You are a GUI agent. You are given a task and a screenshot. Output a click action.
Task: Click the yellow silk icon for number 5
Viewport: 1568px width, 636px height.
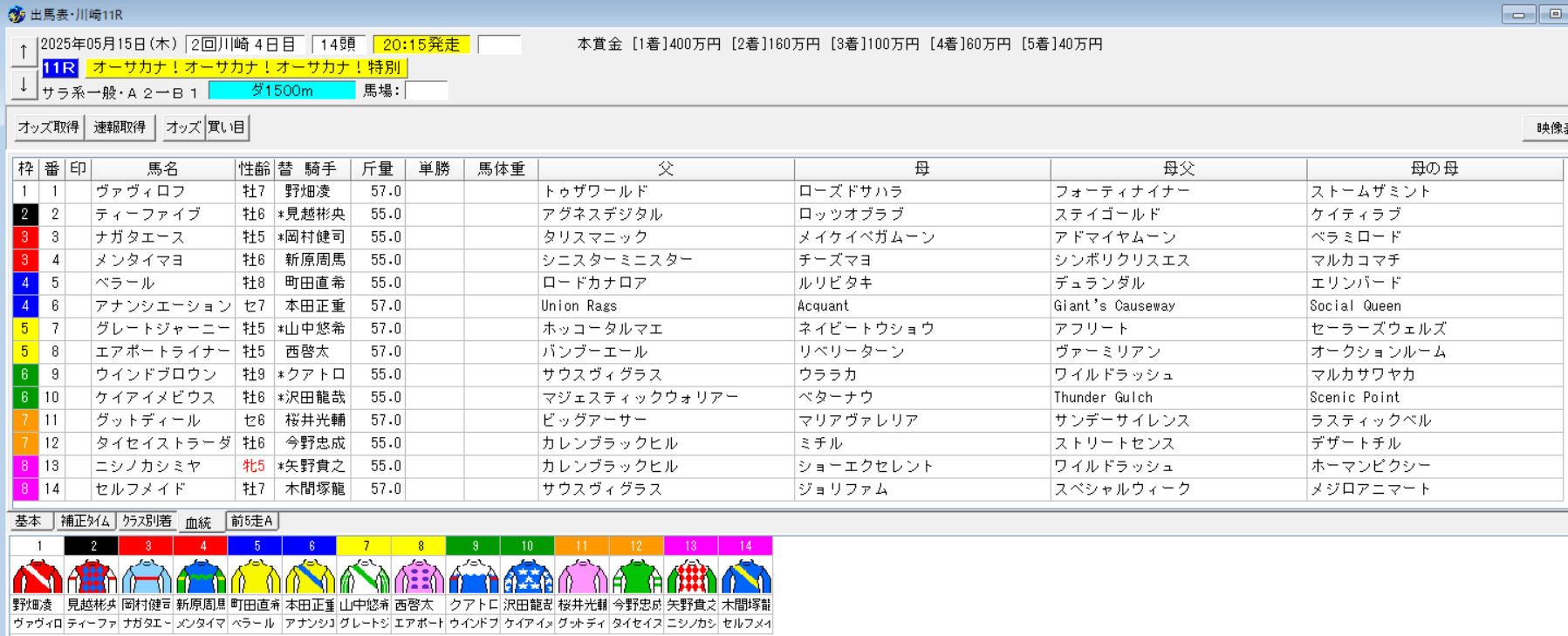pos(255,577)
